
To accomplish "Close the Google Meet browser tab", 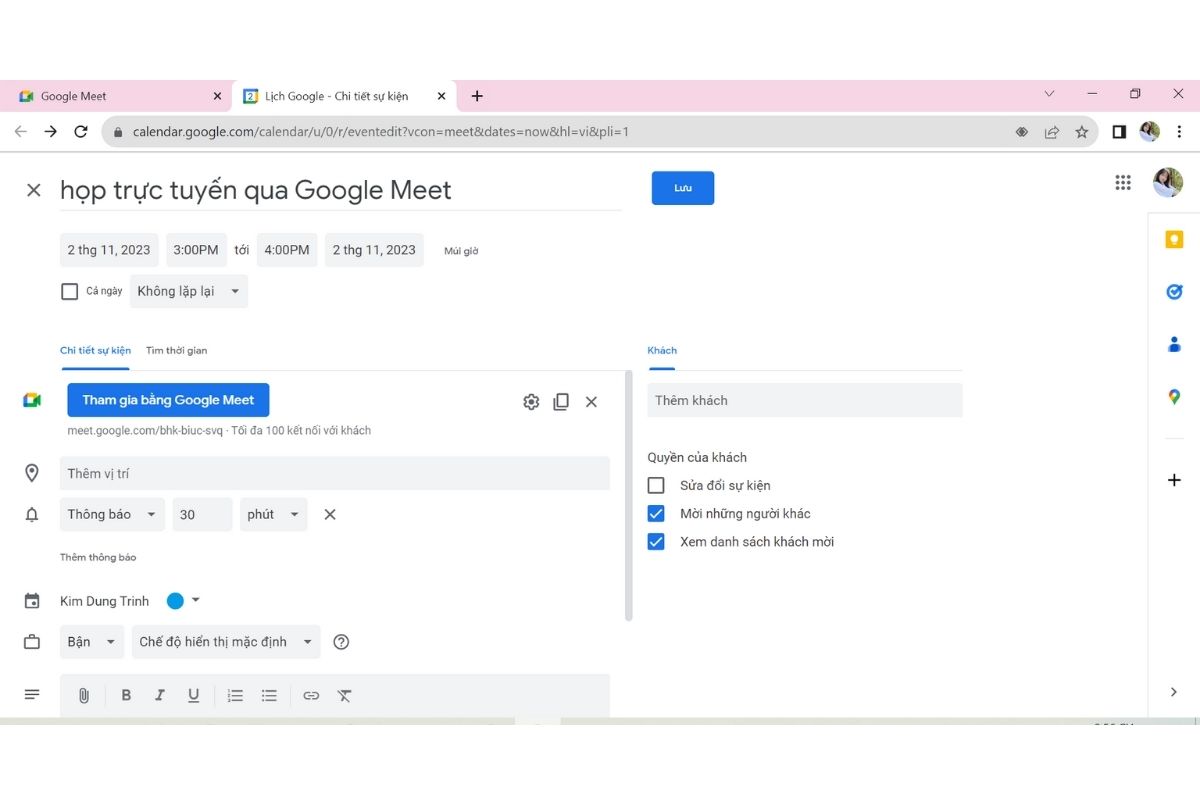I will tap(217, 96).
